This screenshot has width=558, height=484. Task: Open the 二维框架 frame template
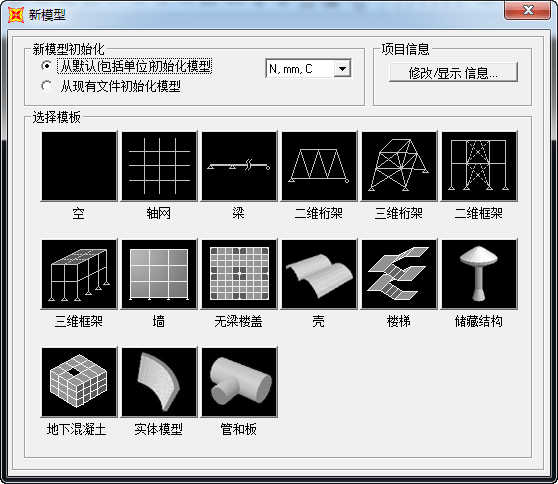[479, 166]
